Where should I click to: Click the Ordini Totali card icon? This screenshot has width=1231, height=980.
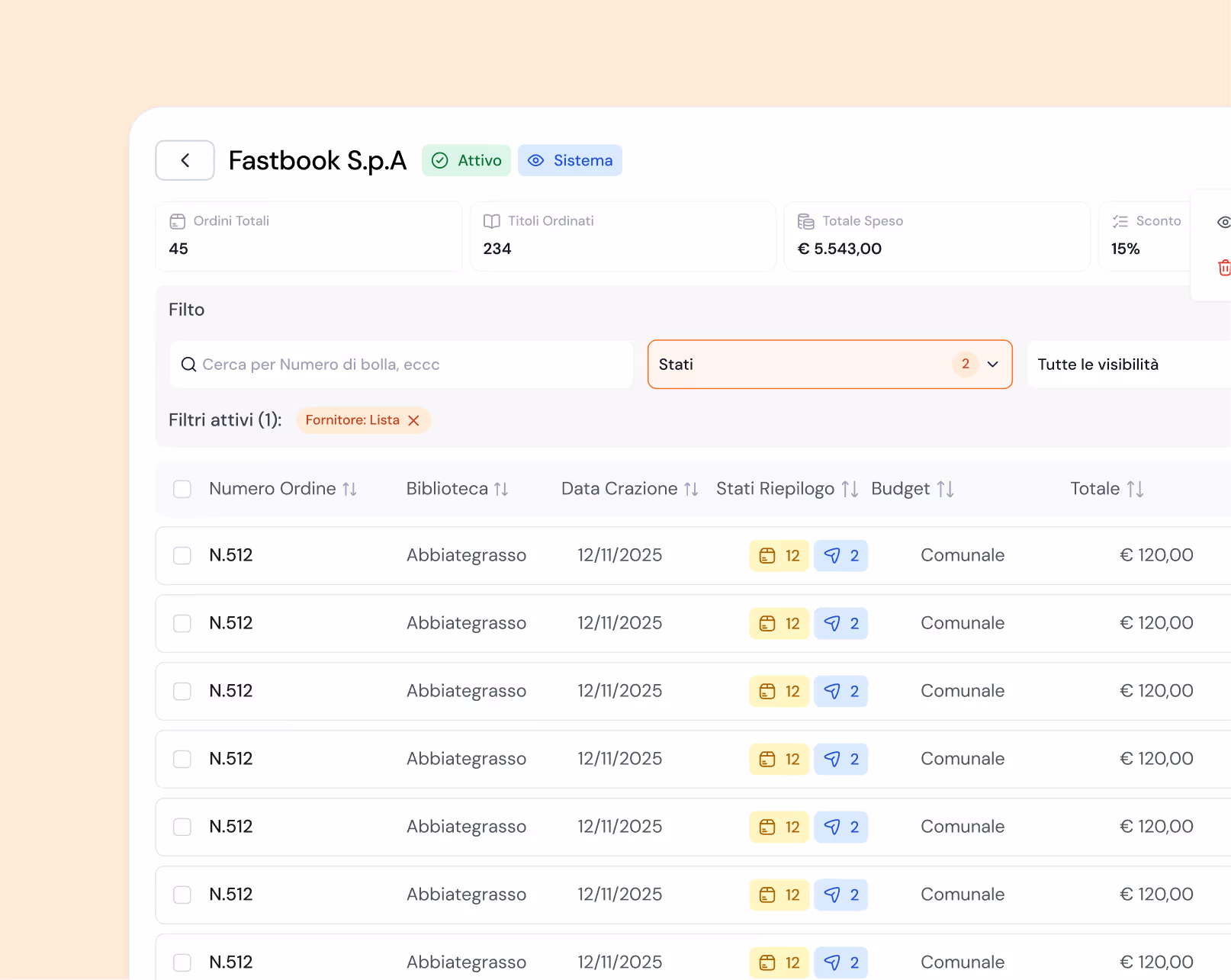click(178, 221)
